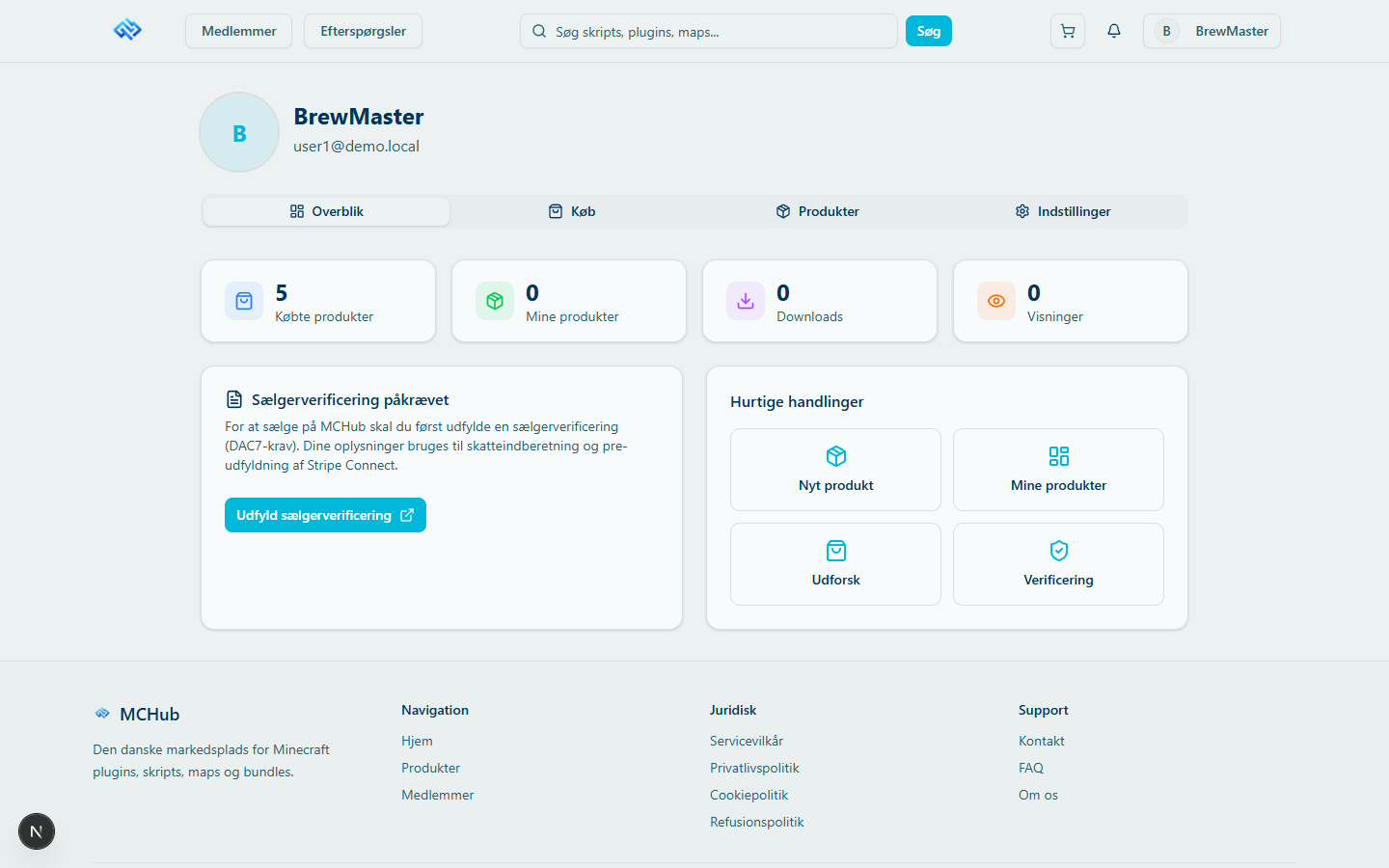This screenshot has width=1389, height=868.
Task: Go to Medlemmer in the top navigation
Action: click(238, 31)
